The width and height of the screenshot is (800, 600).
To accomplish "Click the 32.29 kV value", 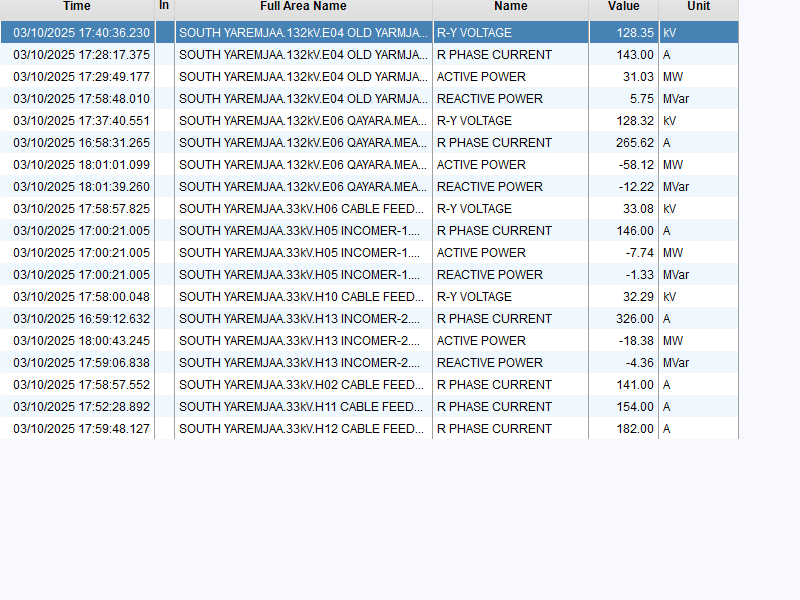I will click(x=624, y=296).
